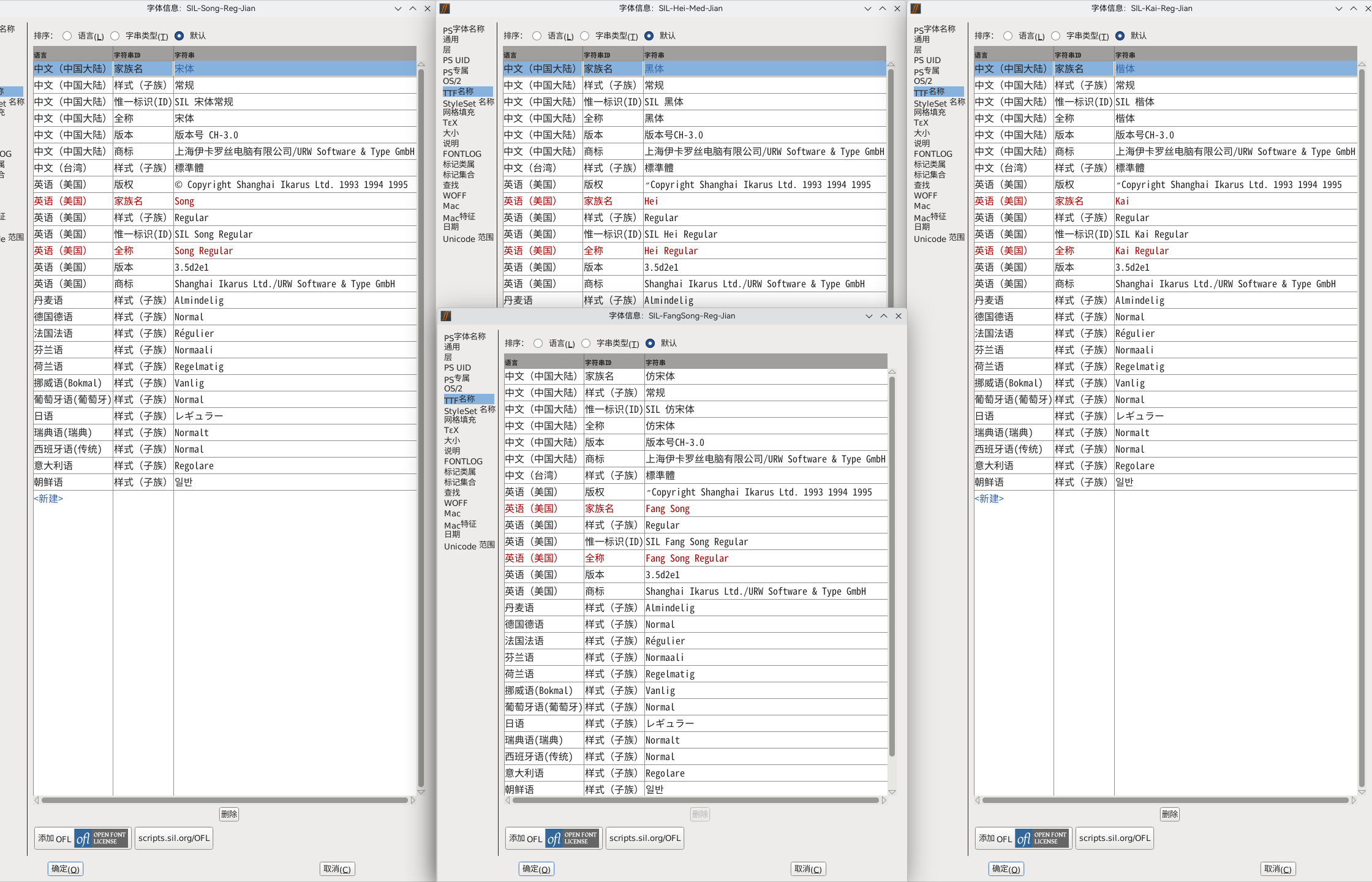Click vertical scrollbar in SIL-Kai-Reg-Jian name table
Viewport: 1372px width, 882px height.
[1362, 429]
